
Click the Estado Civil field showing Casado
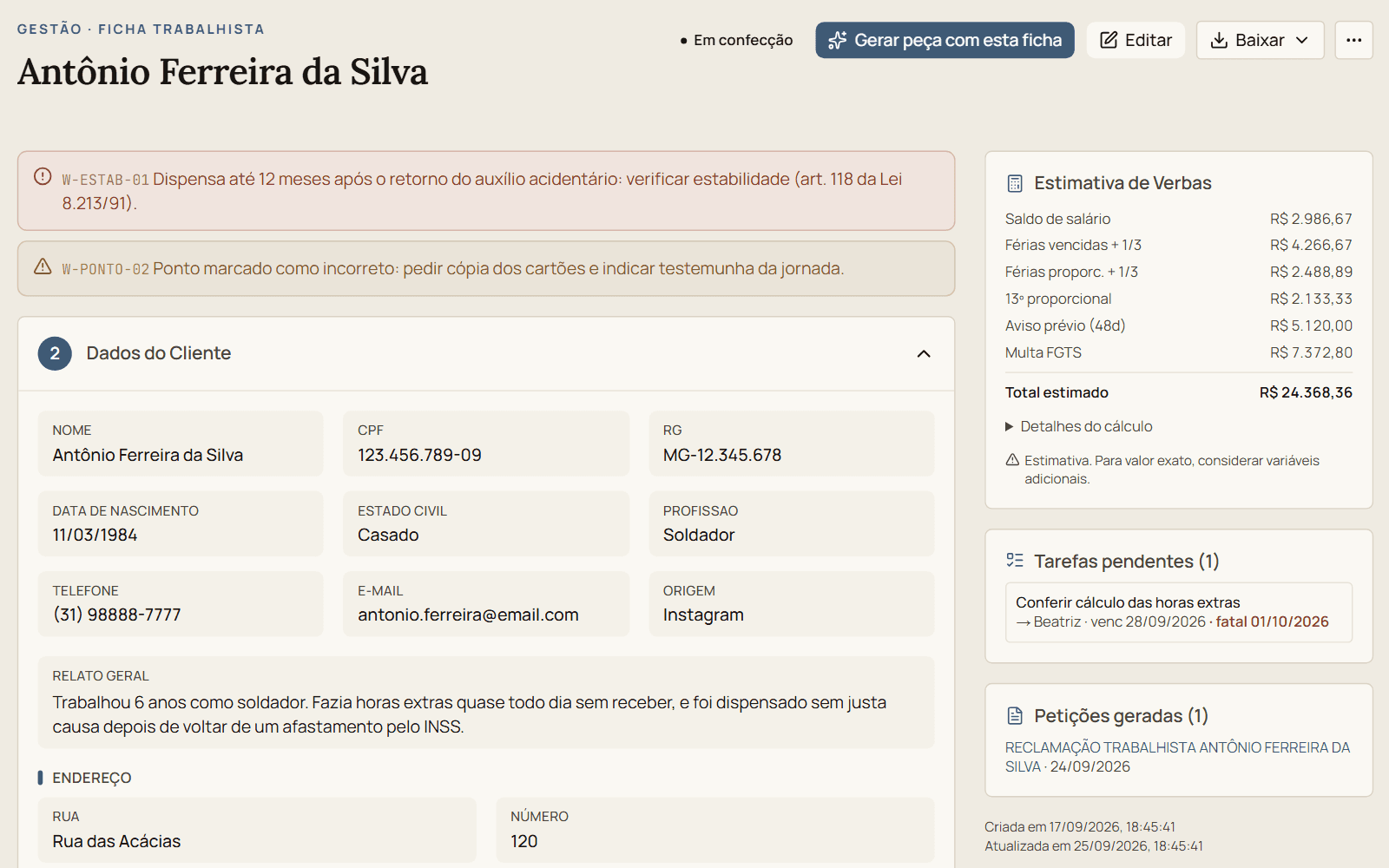pyautogui.click(x=486, y=523)
